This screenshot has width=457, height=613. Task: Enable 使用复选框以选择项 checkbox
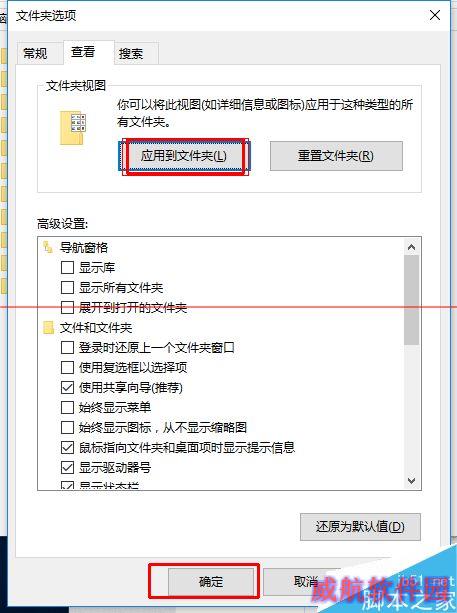[x=67, y=367]
